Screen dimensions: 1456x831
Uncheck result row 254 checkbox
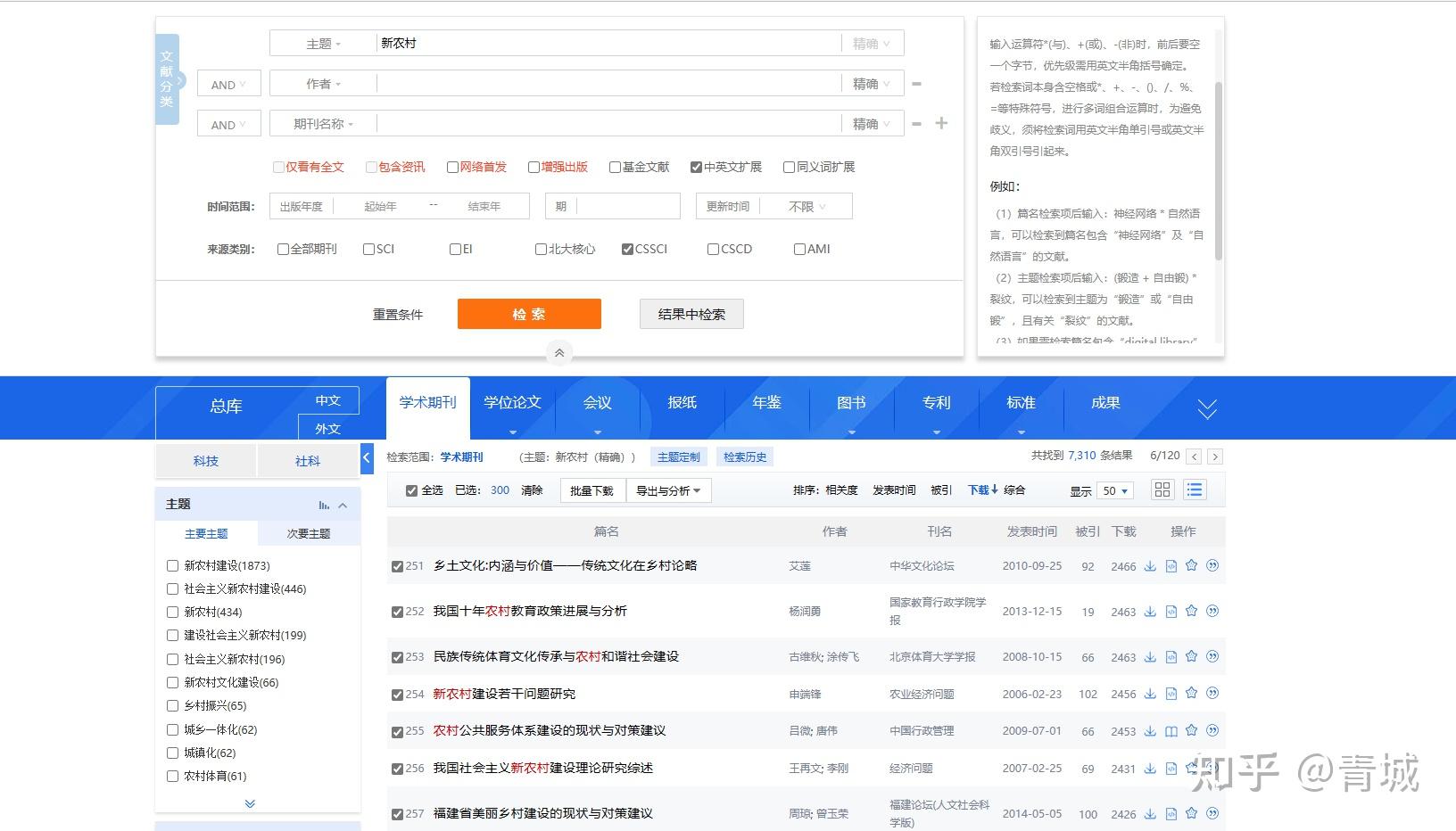(397, 695)
